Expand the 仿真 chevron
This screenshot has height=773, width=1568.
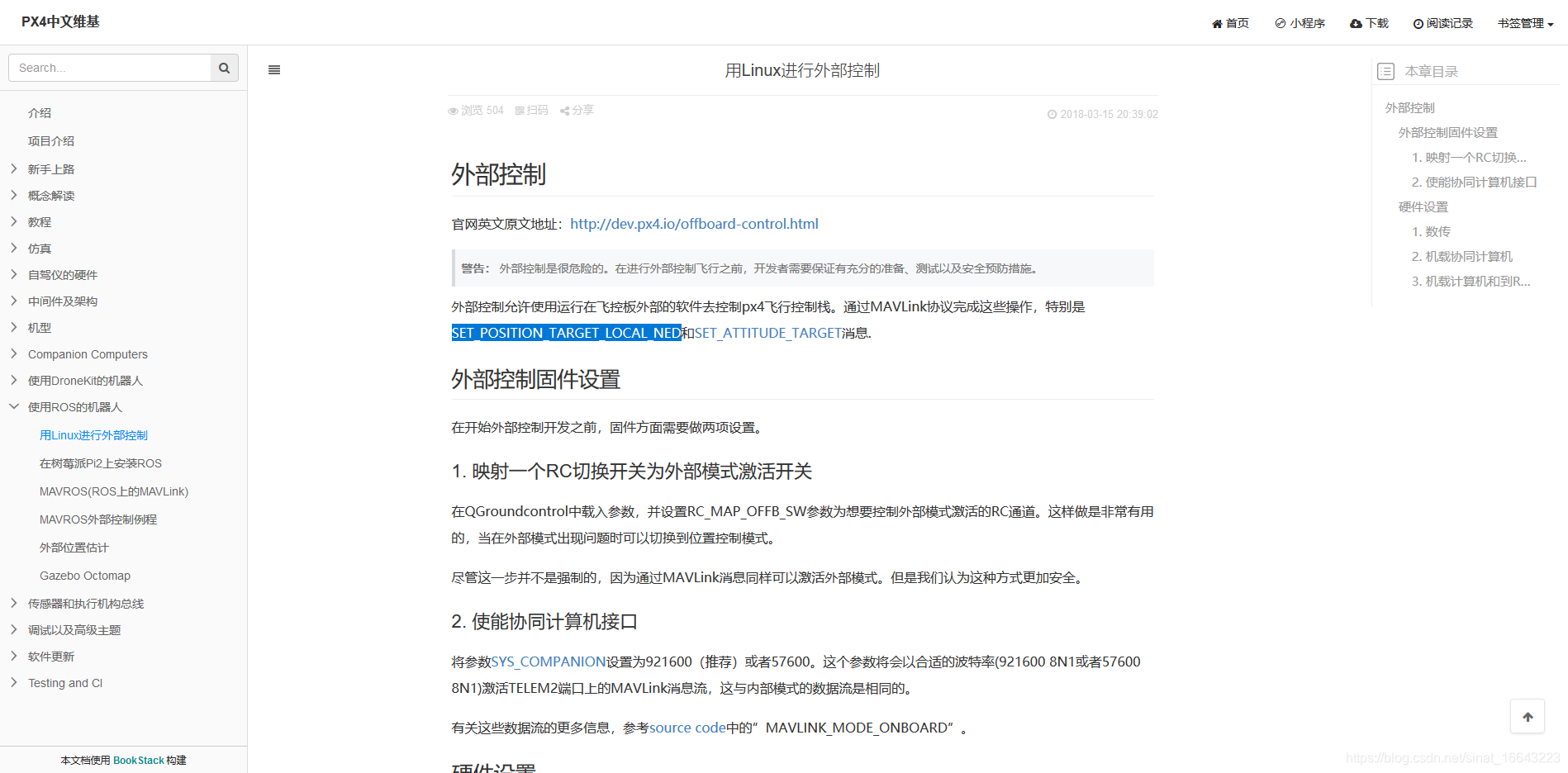pos(14,248)
